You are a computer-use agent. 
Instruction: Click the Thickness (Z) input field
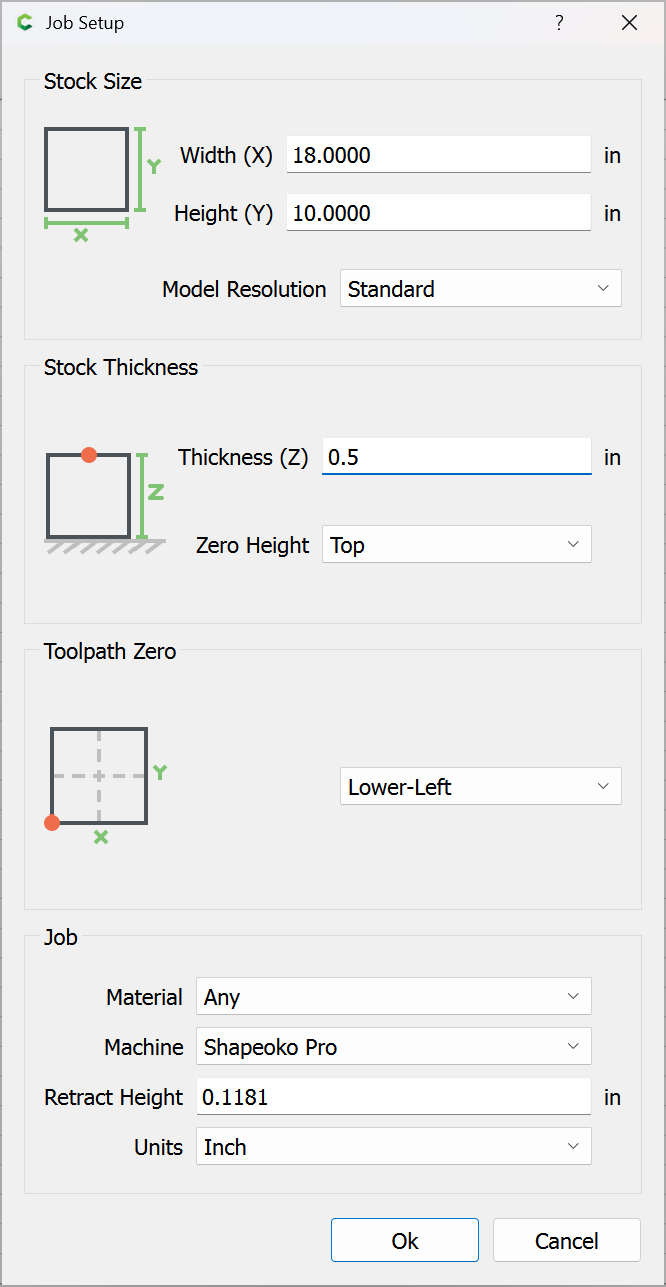[457, 457]
